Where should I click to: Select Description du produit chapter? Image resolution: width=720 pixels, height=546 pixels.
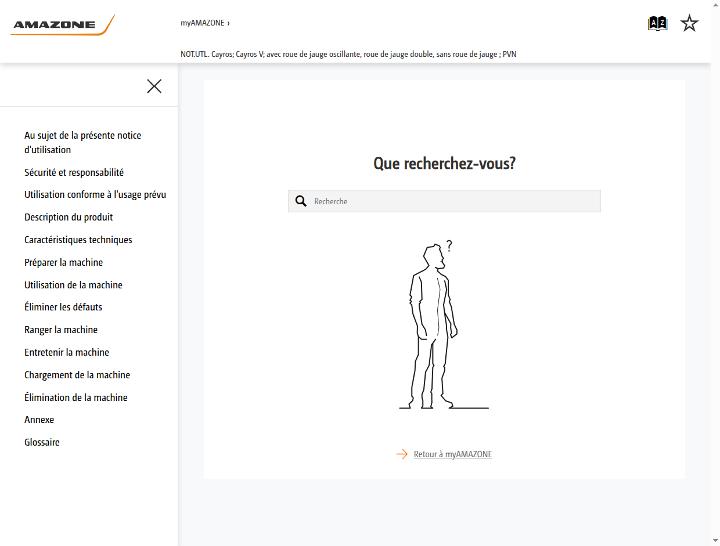(68, 217)
